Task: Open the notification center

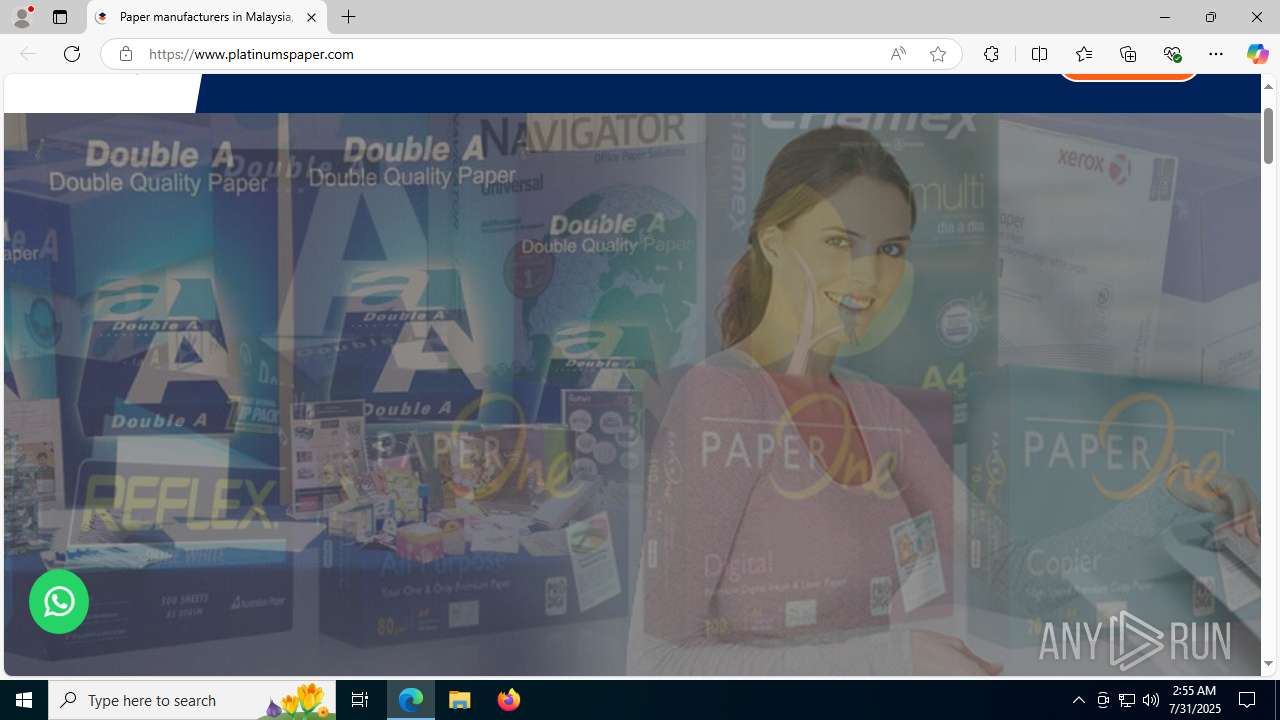Action: (x=1248, y=700)
